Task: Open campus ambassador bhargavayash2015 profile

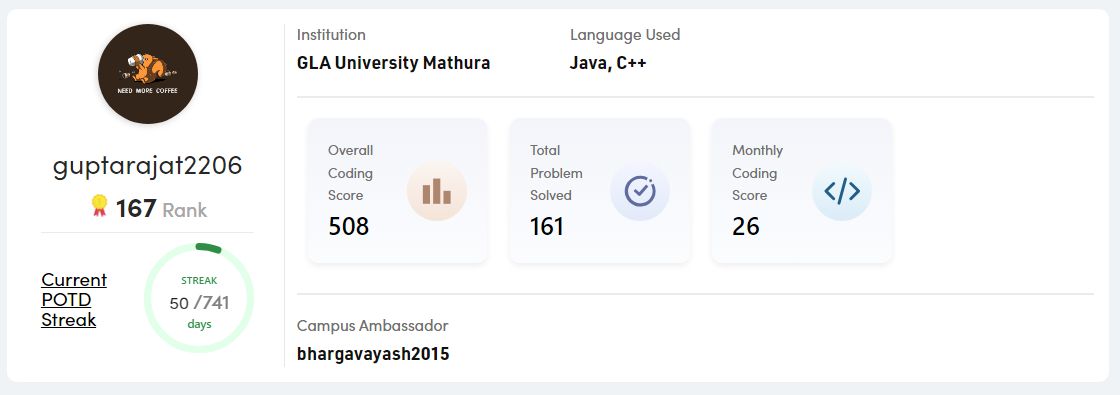Action: 373,354
